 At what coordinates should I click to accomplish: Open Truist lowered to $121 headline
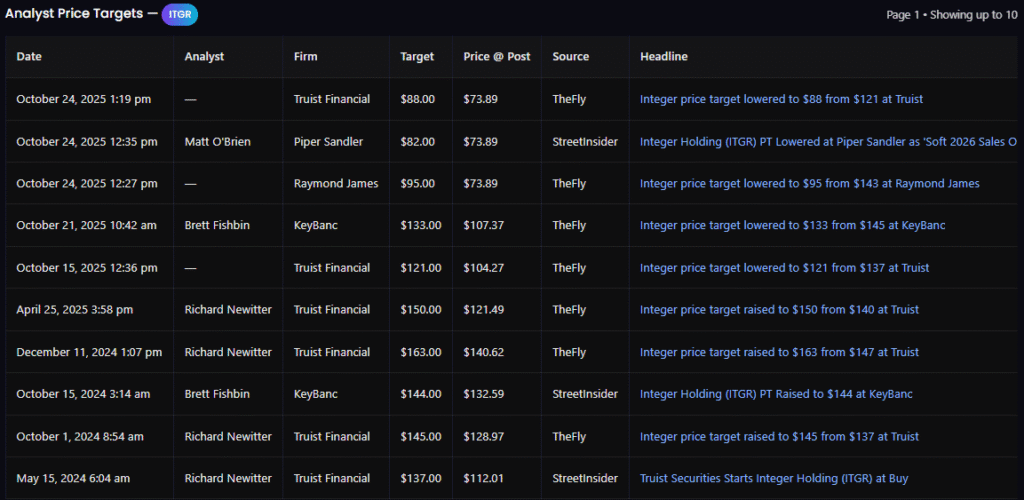(784, 268)
